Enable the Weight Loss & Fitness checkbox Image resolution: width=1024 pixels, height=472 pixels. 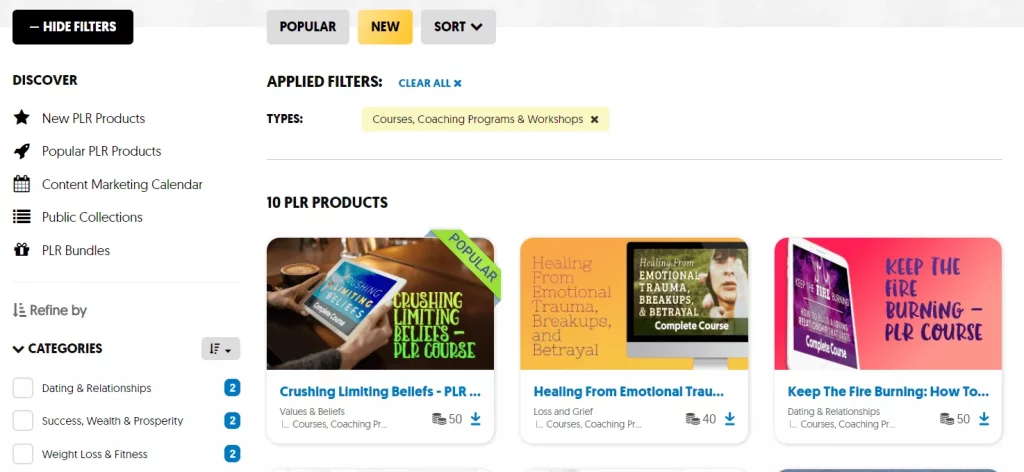point(23,454)
